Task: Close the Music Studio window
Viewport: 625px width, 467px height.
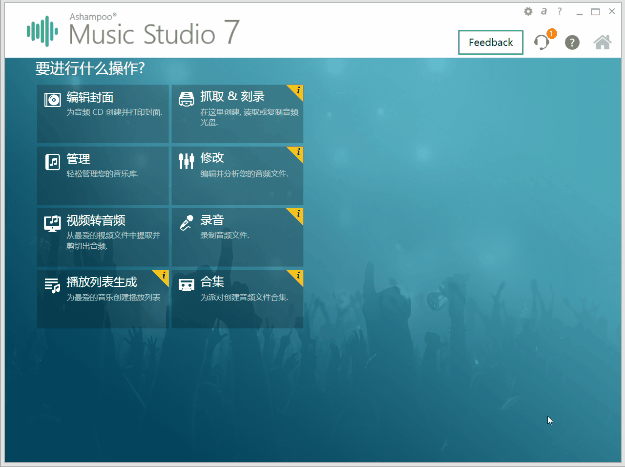Action: tap(612, 11)
